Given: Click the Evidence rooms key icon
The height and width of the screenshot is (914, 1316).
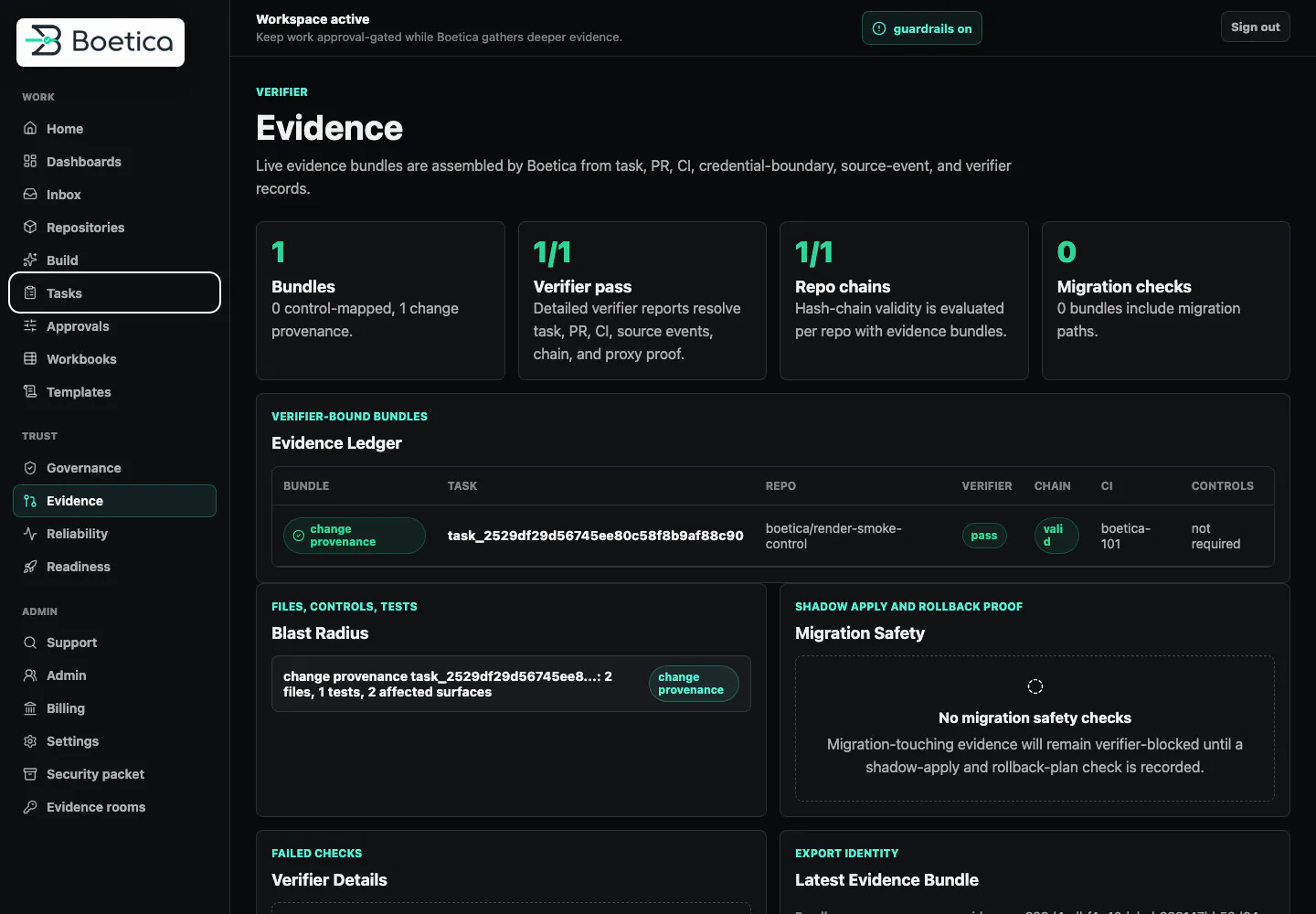Looking at the screenshot, I should coord(30,807).
